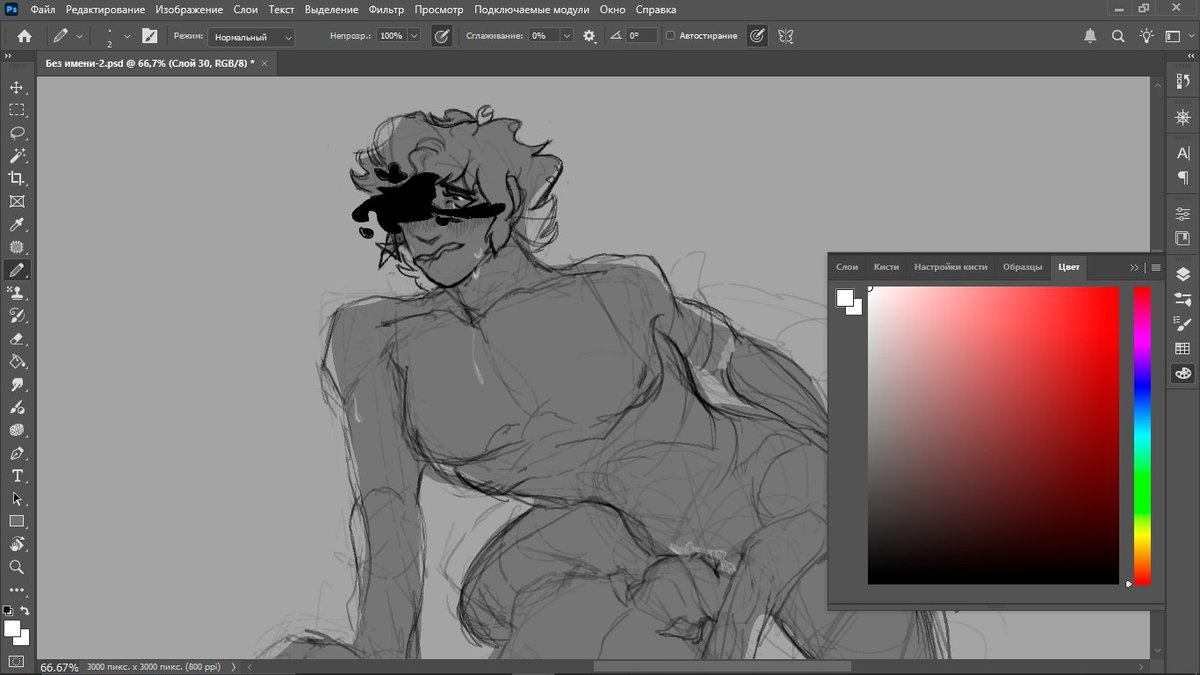Open the tool preset picker dropdown
The width and height of the screenshot is (1200, 675).
point(79,36)
